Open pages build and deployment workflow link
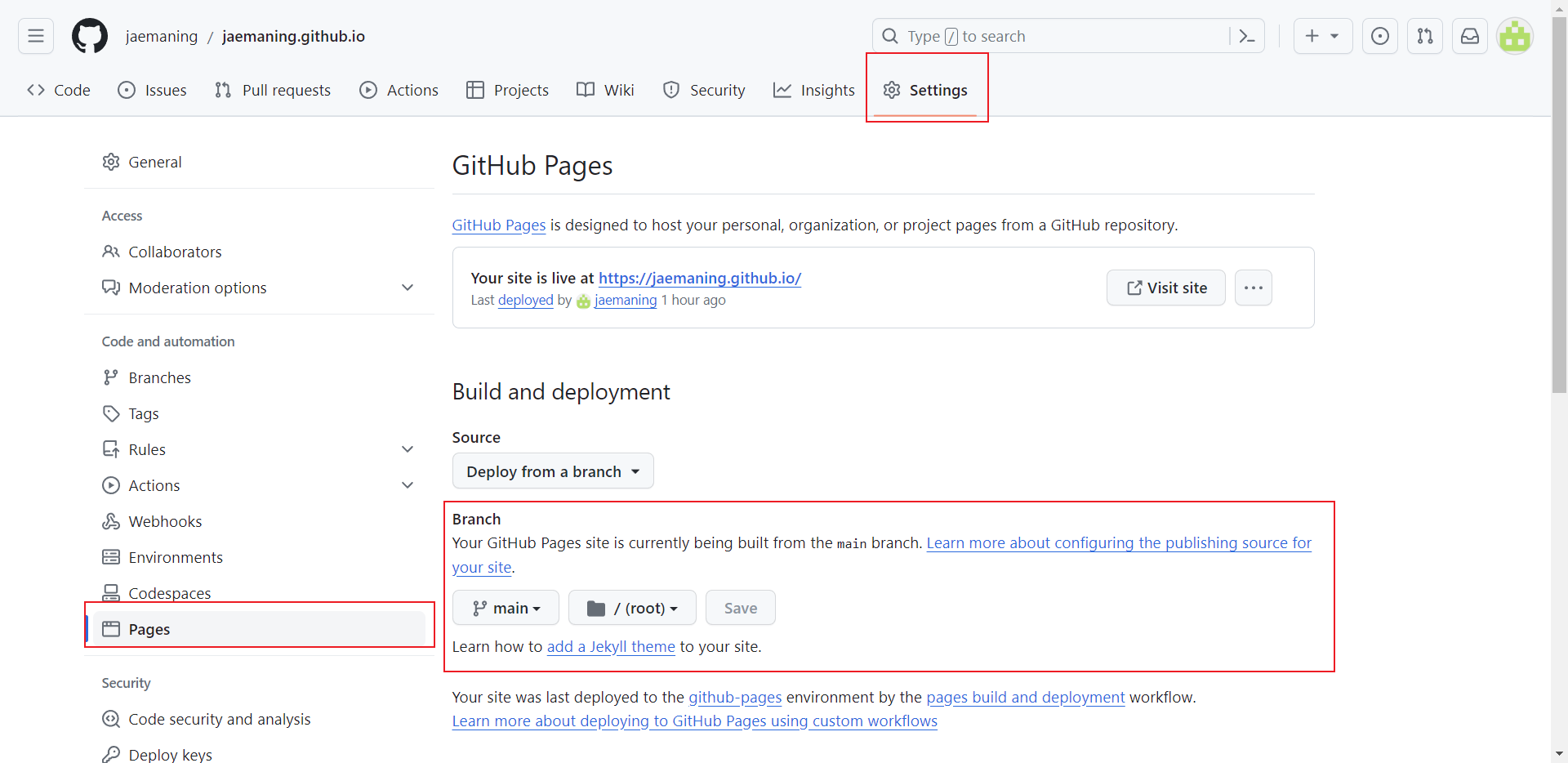The image size is (1568, 763). 1026,697
